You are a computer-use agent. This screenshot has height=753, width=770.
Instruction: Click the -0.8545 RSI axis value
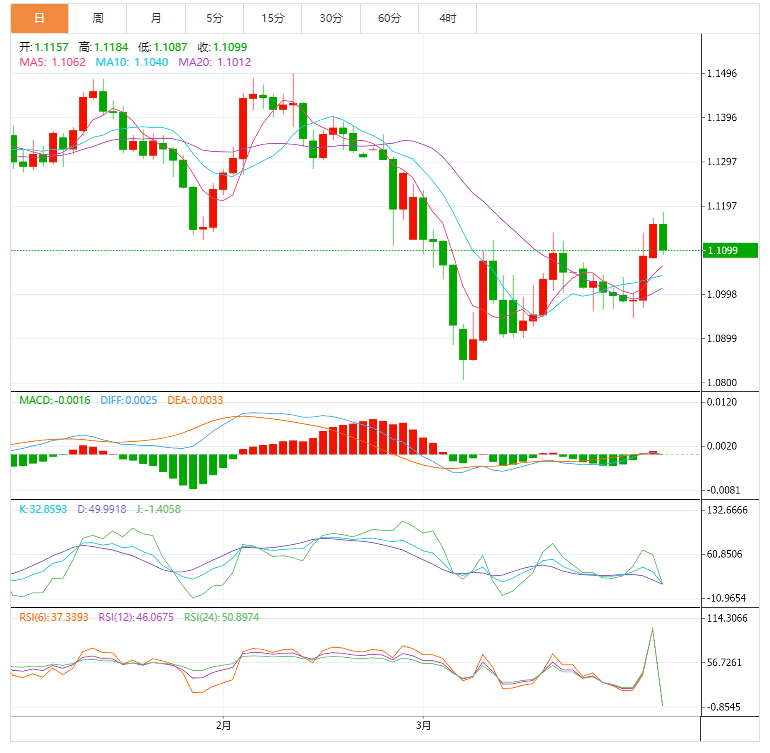coord(723,707)
